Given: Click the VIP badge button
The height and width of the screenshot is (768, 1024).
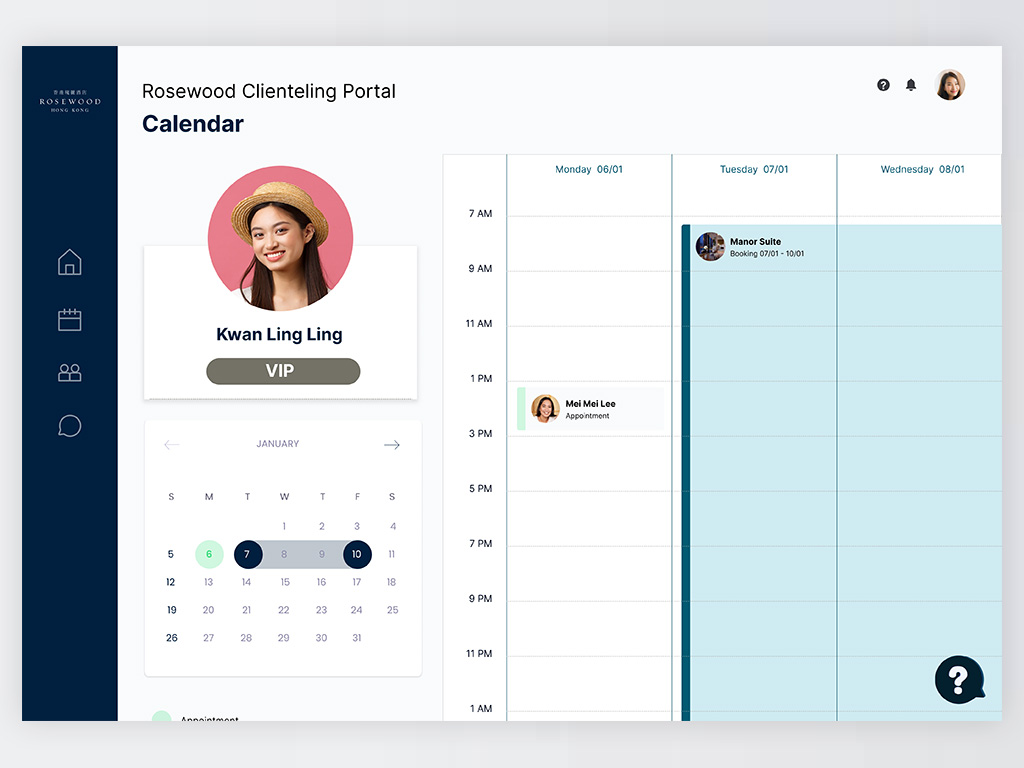Looking at the screenshot, I should [x=283, y=371].
